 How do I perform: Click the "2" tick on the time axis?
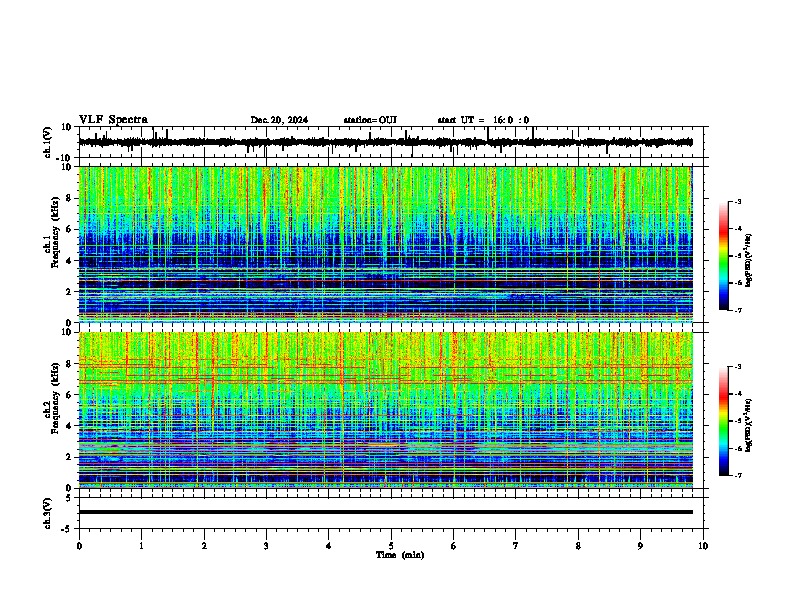tap(204, 546)
